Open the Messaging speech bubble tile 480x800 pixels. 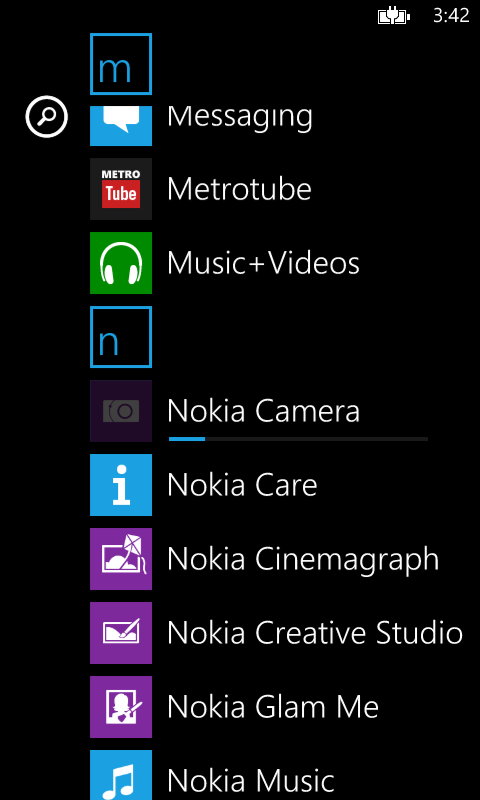pos(121,126)
